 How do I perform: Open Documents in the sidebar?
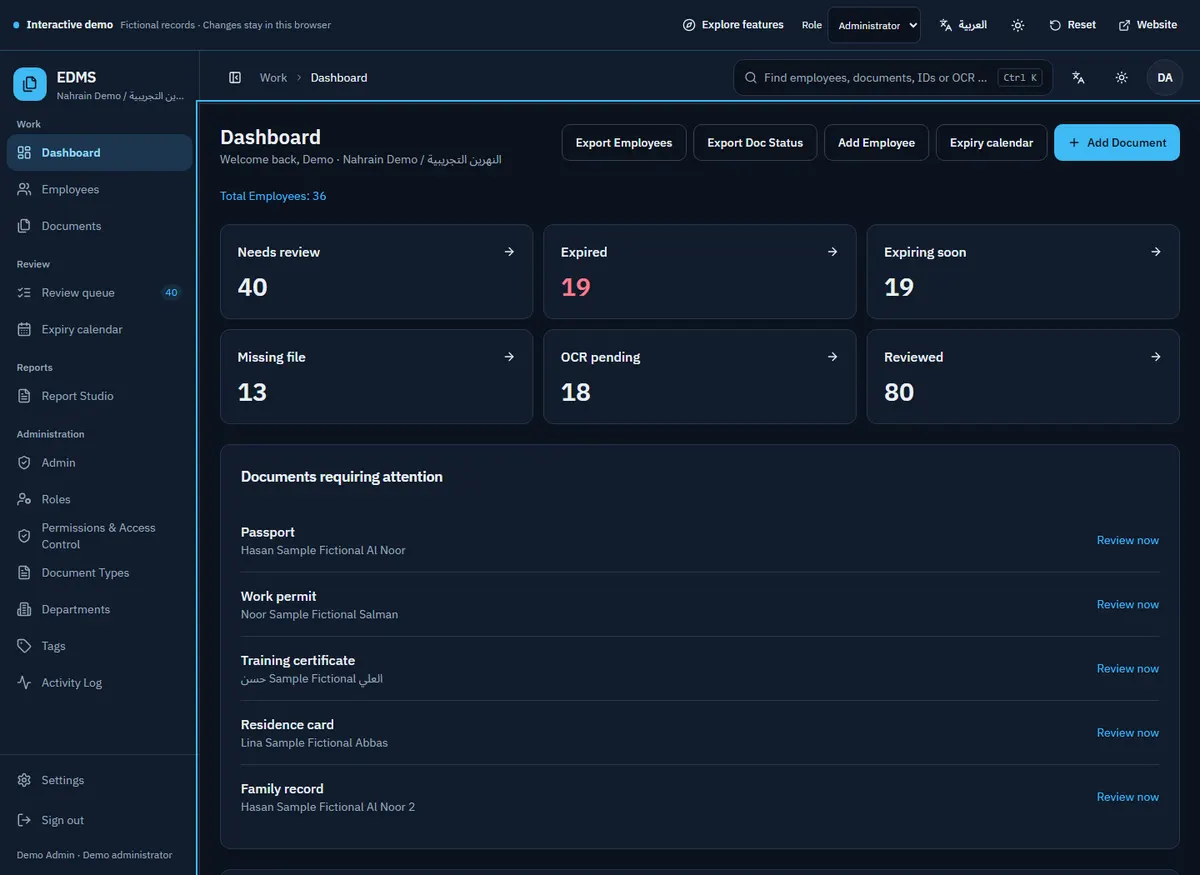pos(99,226)
